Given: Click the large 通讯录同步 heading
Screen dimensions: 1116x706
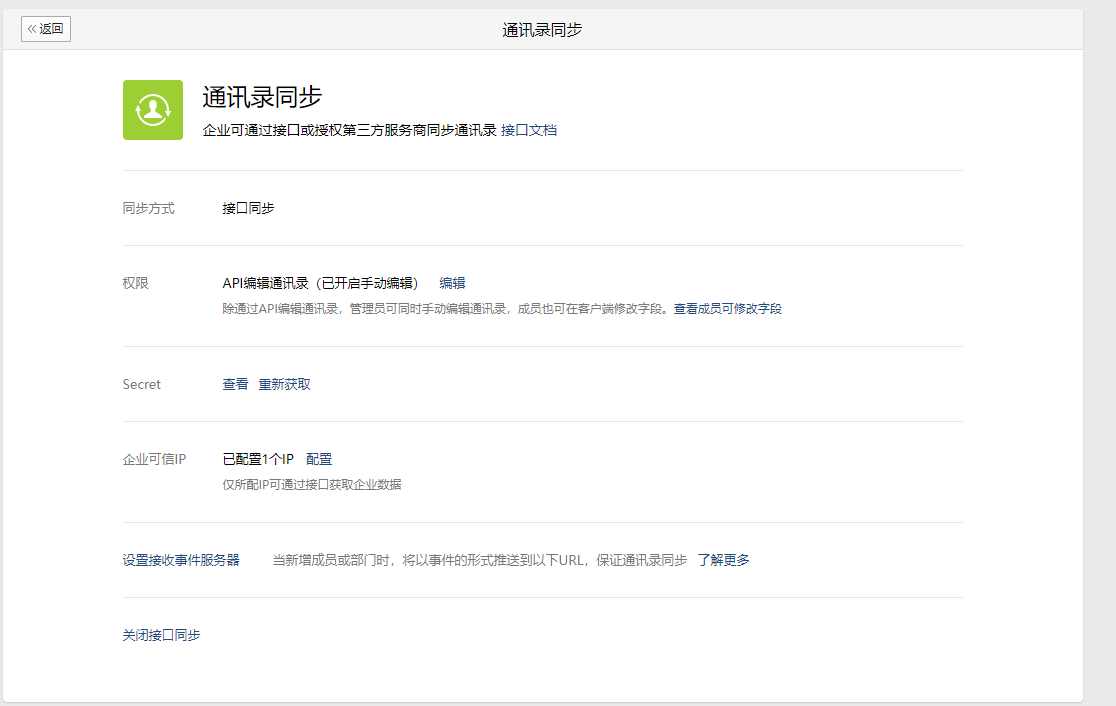Looking at the screenshot, I should pyautogui.click(x=262, y=97).
